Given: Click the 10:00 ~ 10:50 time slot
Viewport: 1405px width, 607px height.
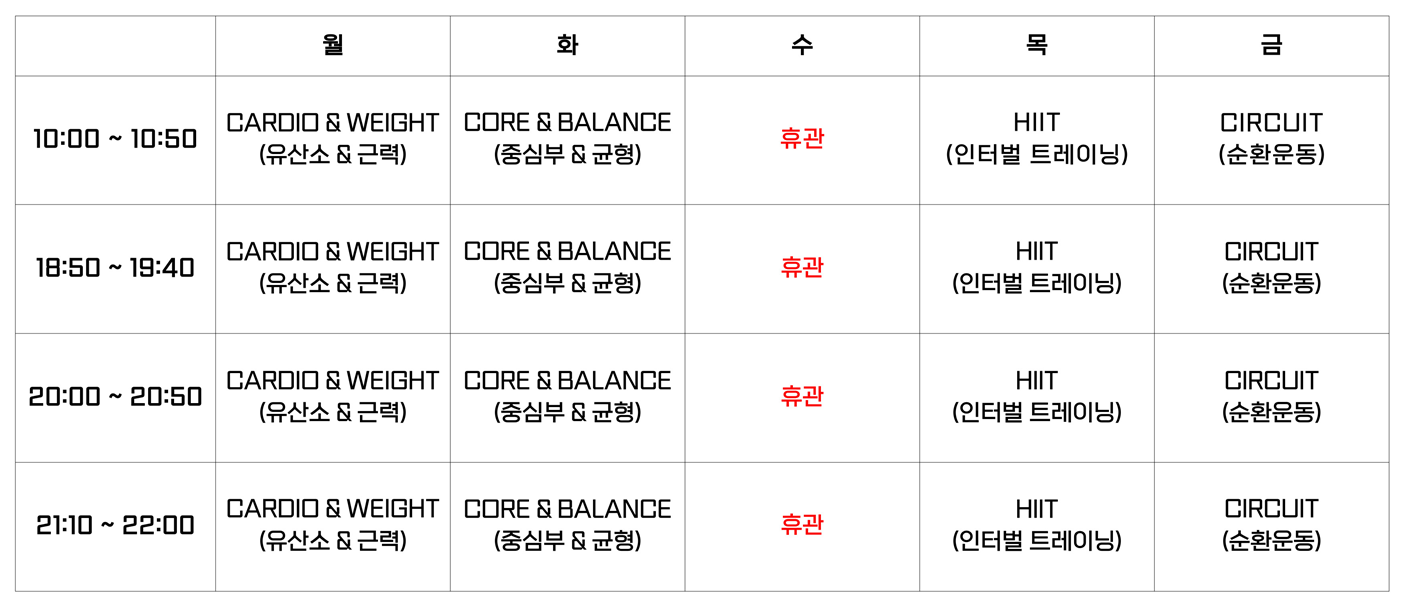Looking at the screenshot, I should coord(115,139).
